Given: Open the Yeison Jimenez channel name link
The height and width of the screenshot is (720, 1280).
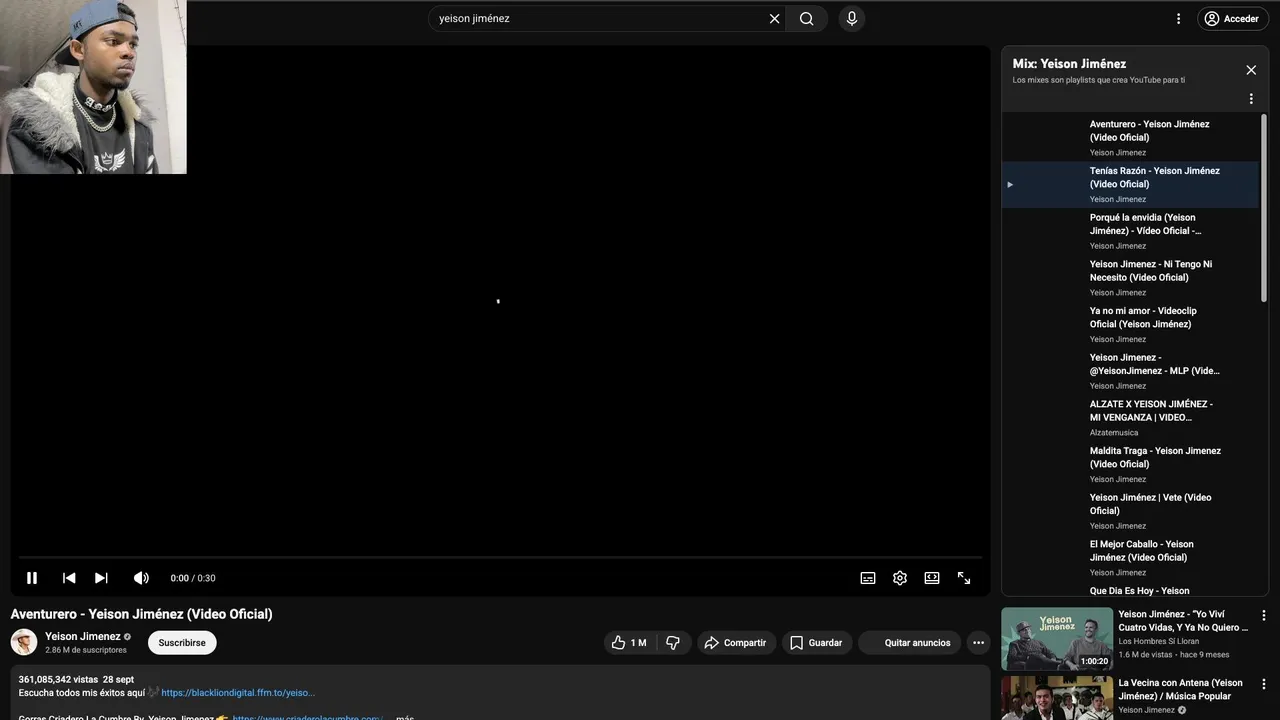Looking at the screenshot, I should point(83,636).
